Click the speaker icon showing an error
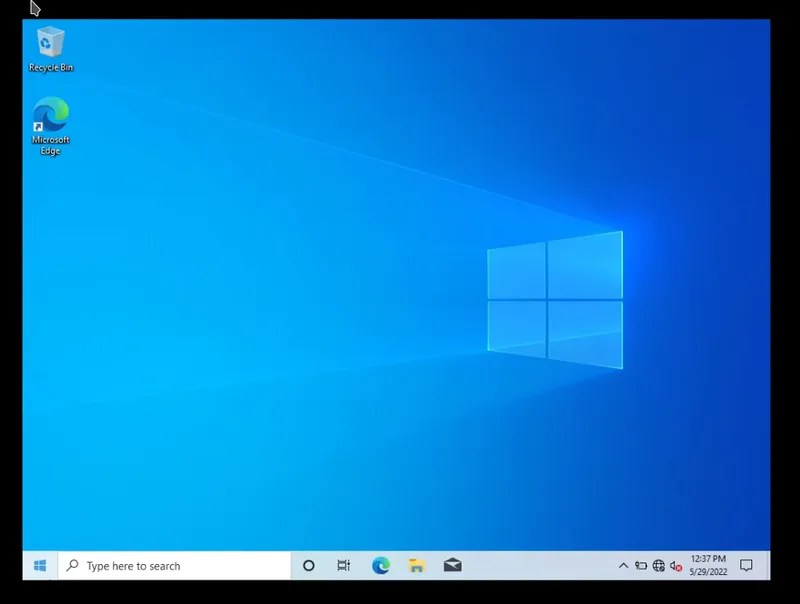 coord(678,565)
